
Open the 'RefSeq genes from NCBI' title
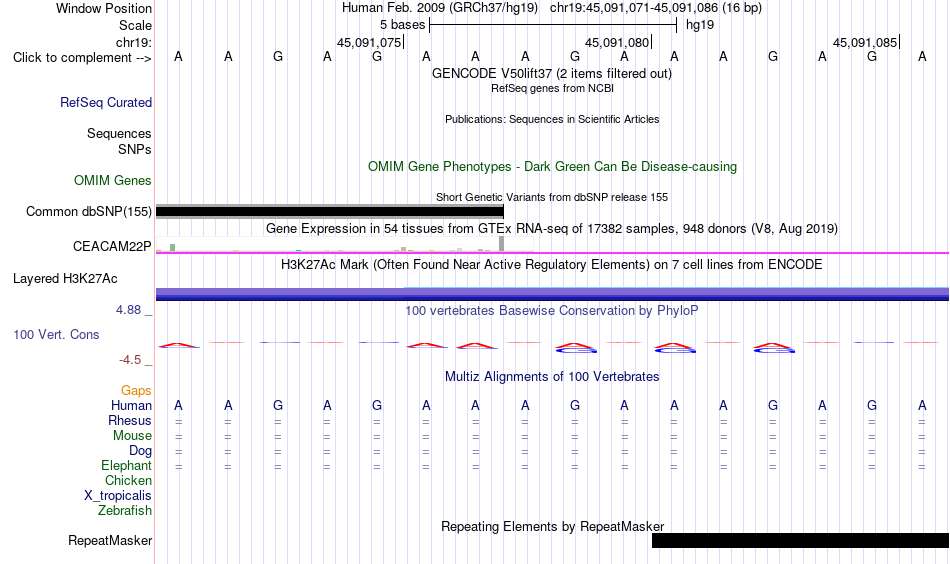coord(552,88)
